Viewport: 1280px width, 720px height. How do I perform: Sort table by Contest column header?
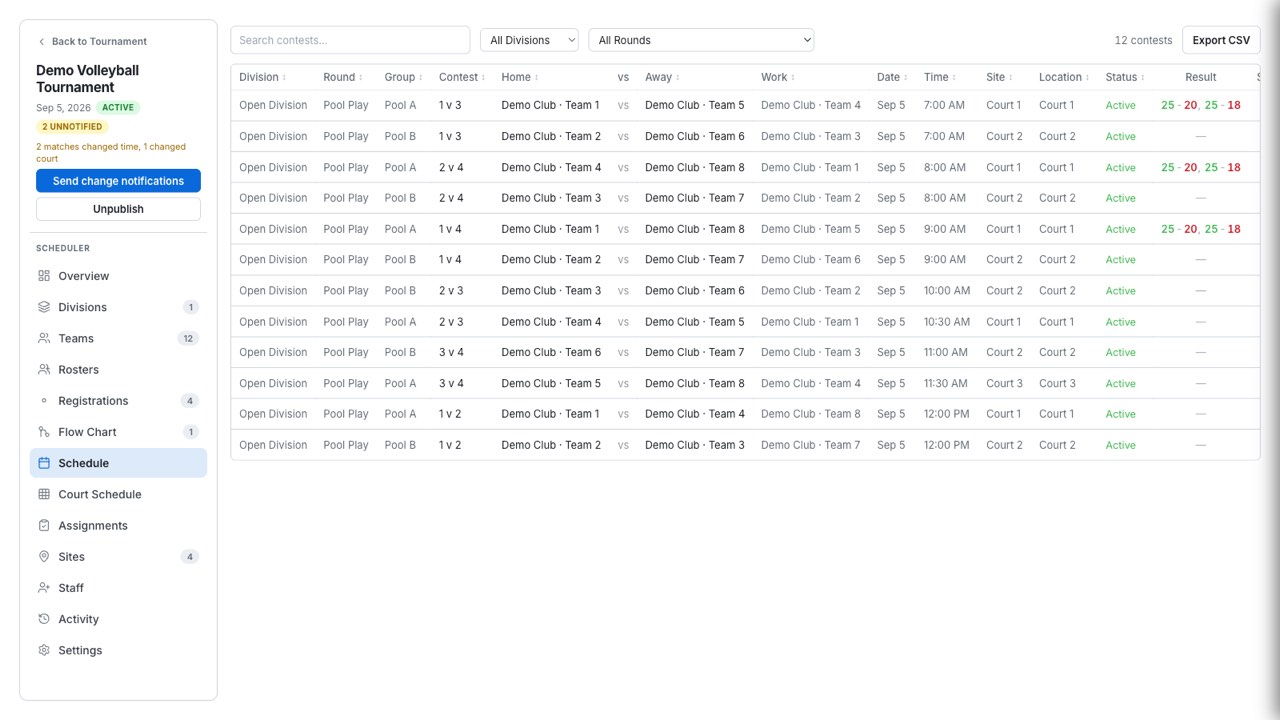[462, 77]
